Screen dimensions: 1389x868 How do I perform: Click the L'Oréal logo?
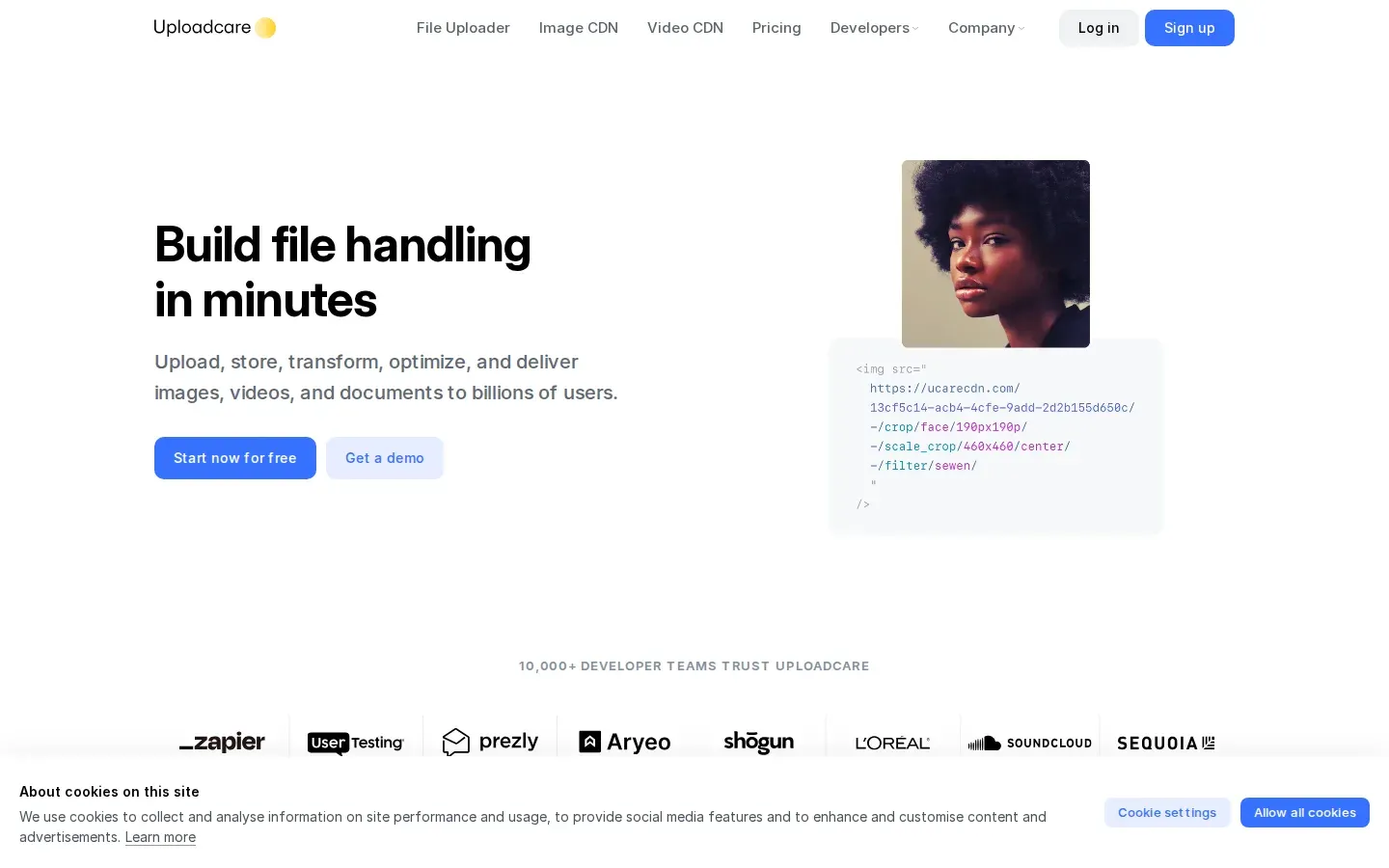(893, 743)
